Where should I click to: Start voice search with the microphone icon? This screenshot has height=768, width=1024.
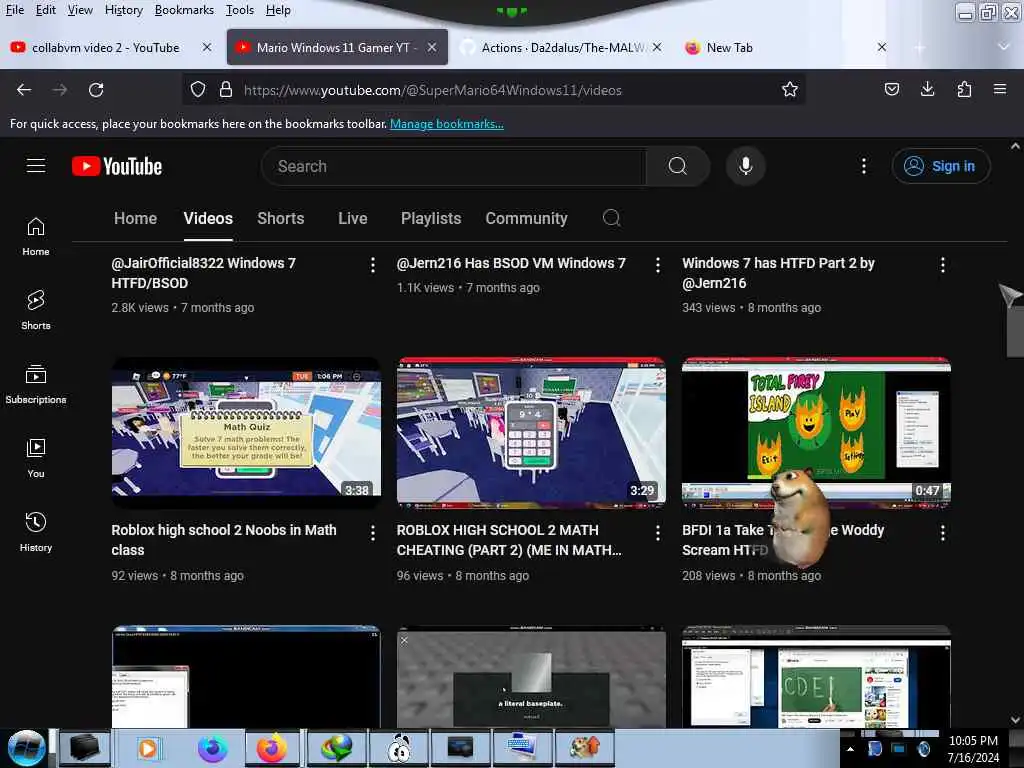tap(745, 167)
